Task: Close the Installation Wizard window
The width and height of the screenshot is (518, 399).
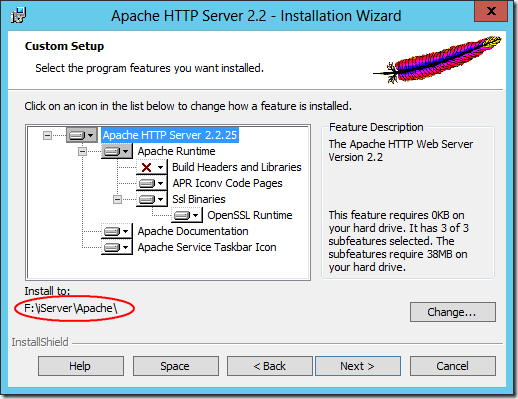Action: click(491, 11)
